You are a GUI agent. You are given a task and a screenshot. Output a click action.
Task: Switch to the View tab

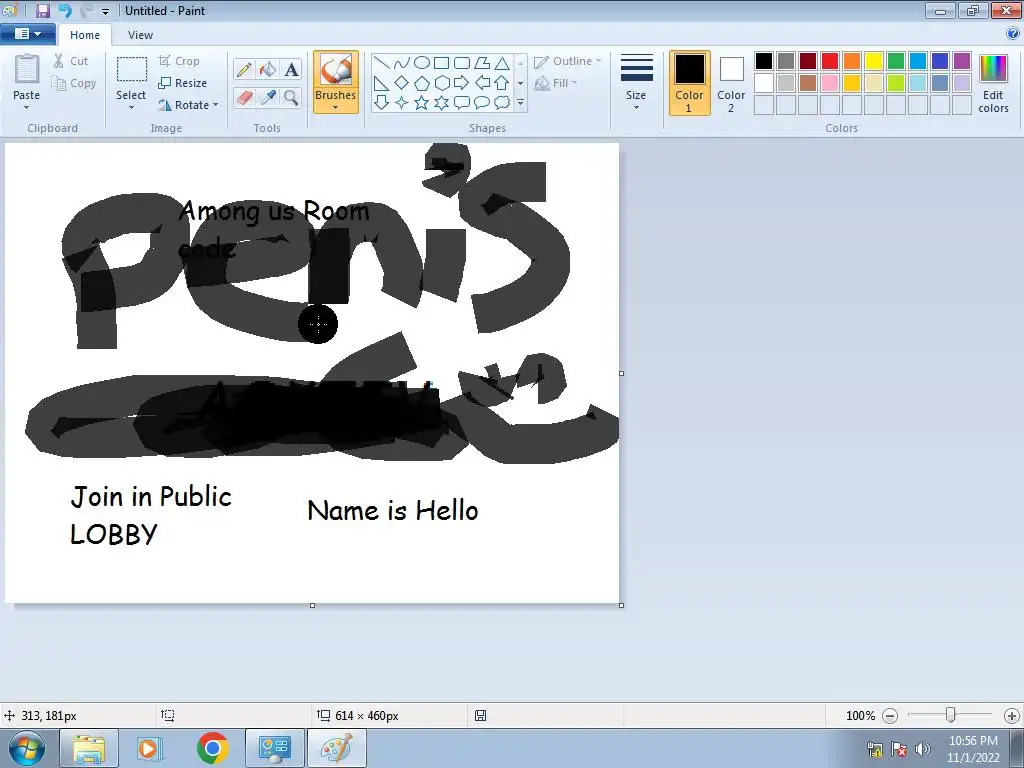(x=140, y=35)
